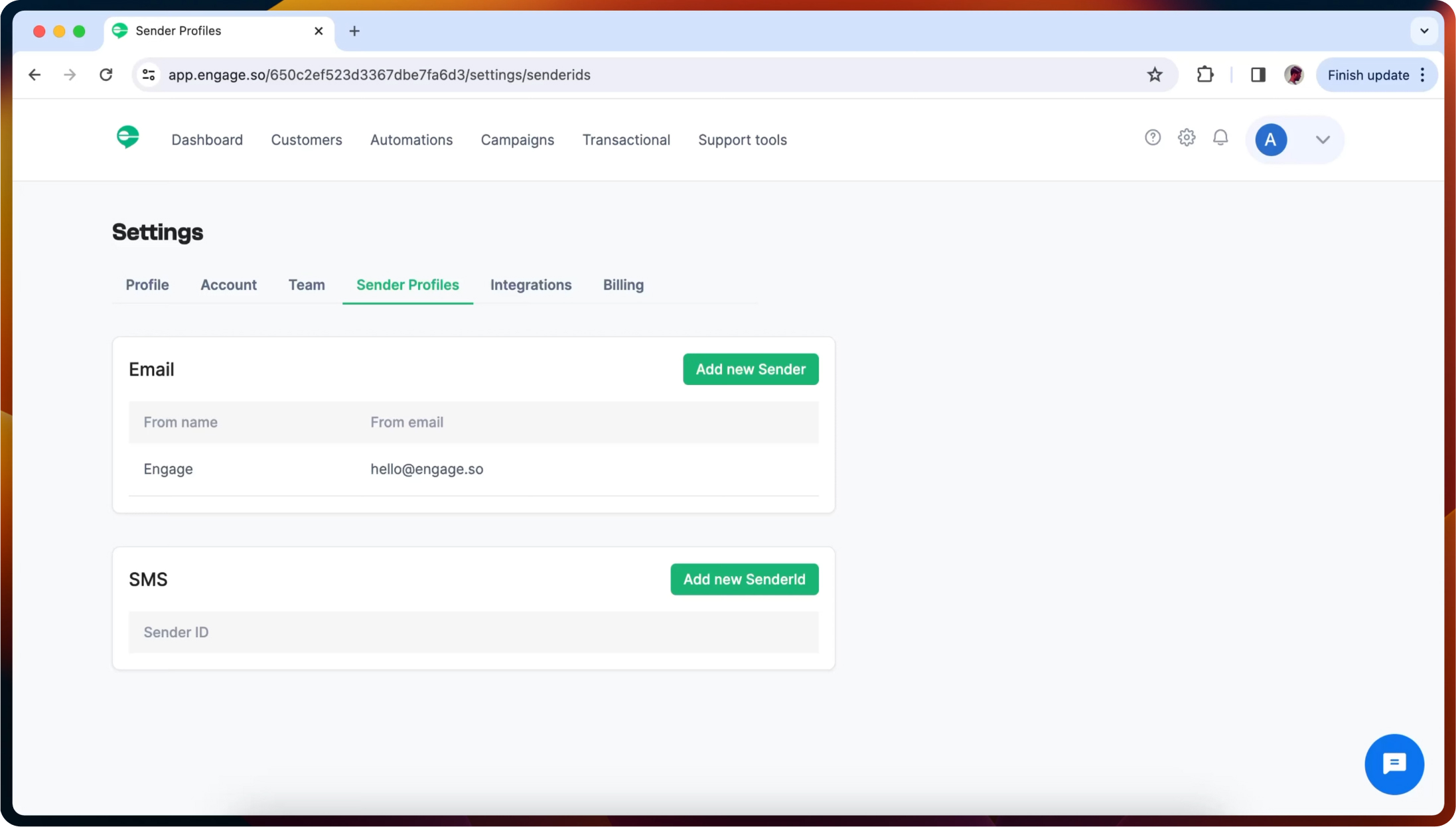Screen dimensions: 1456x827
Task: Click the Engage logo icon
Action: pyautogui.click(x=127, y=137)
